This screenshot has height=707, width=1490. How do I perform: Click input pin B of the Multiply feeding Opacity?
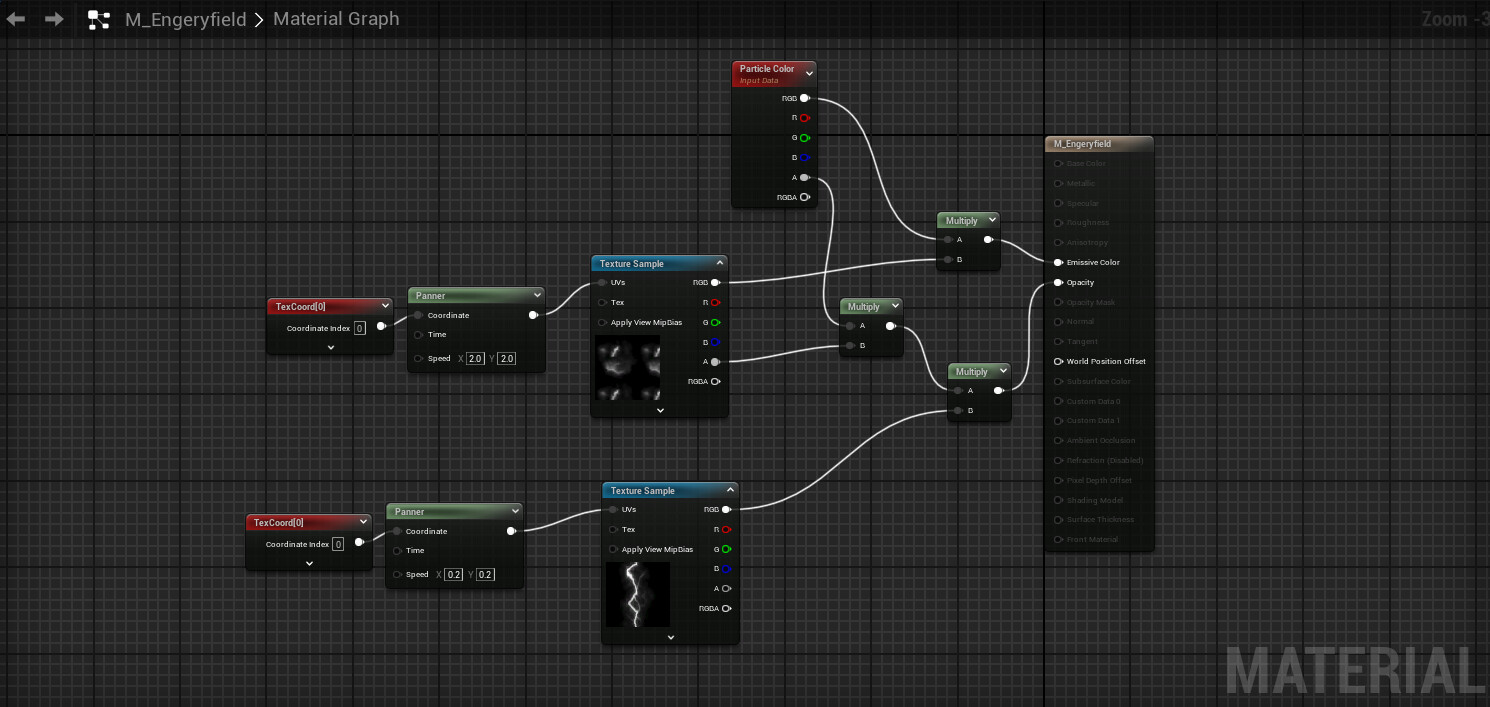click(x=958, y=410)
